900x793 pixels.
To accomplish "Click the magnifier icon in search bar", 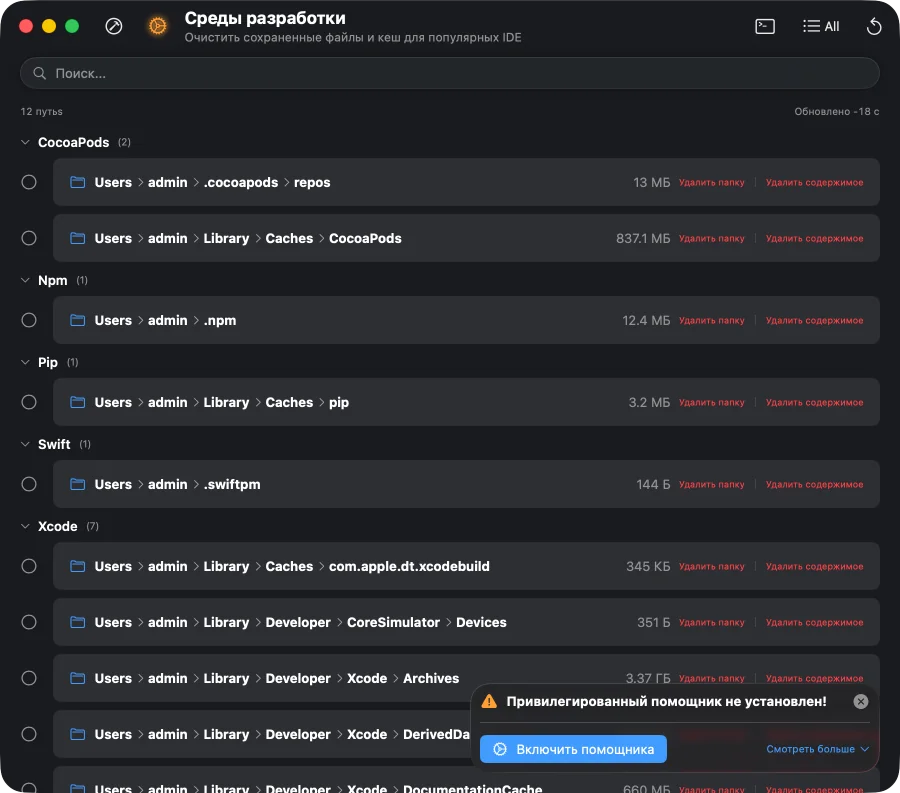I will pyautogui.click(x=39, y=73).
